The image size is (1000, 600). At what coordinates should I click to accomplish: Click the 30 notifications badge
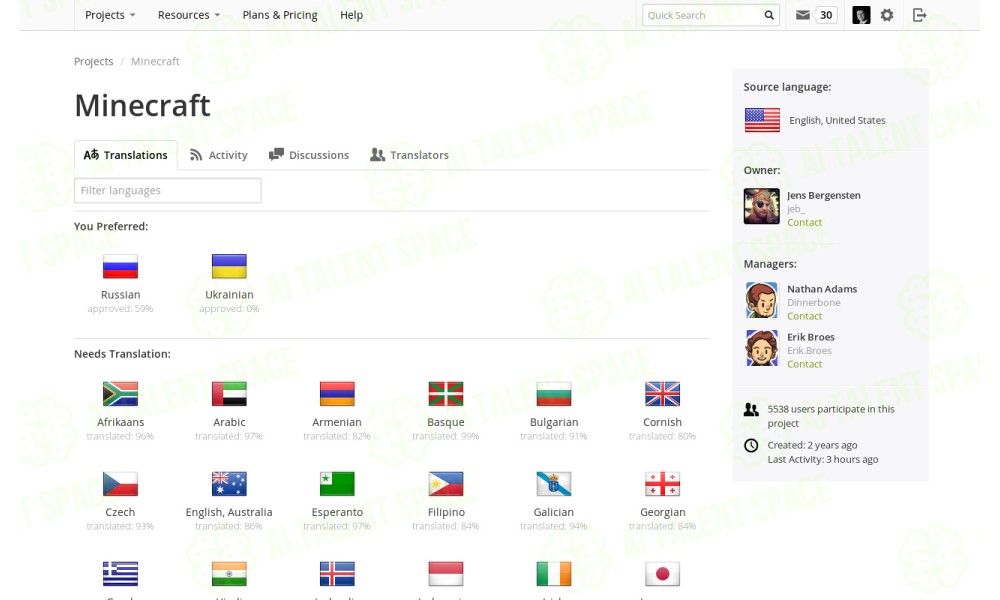pos(826,15)
